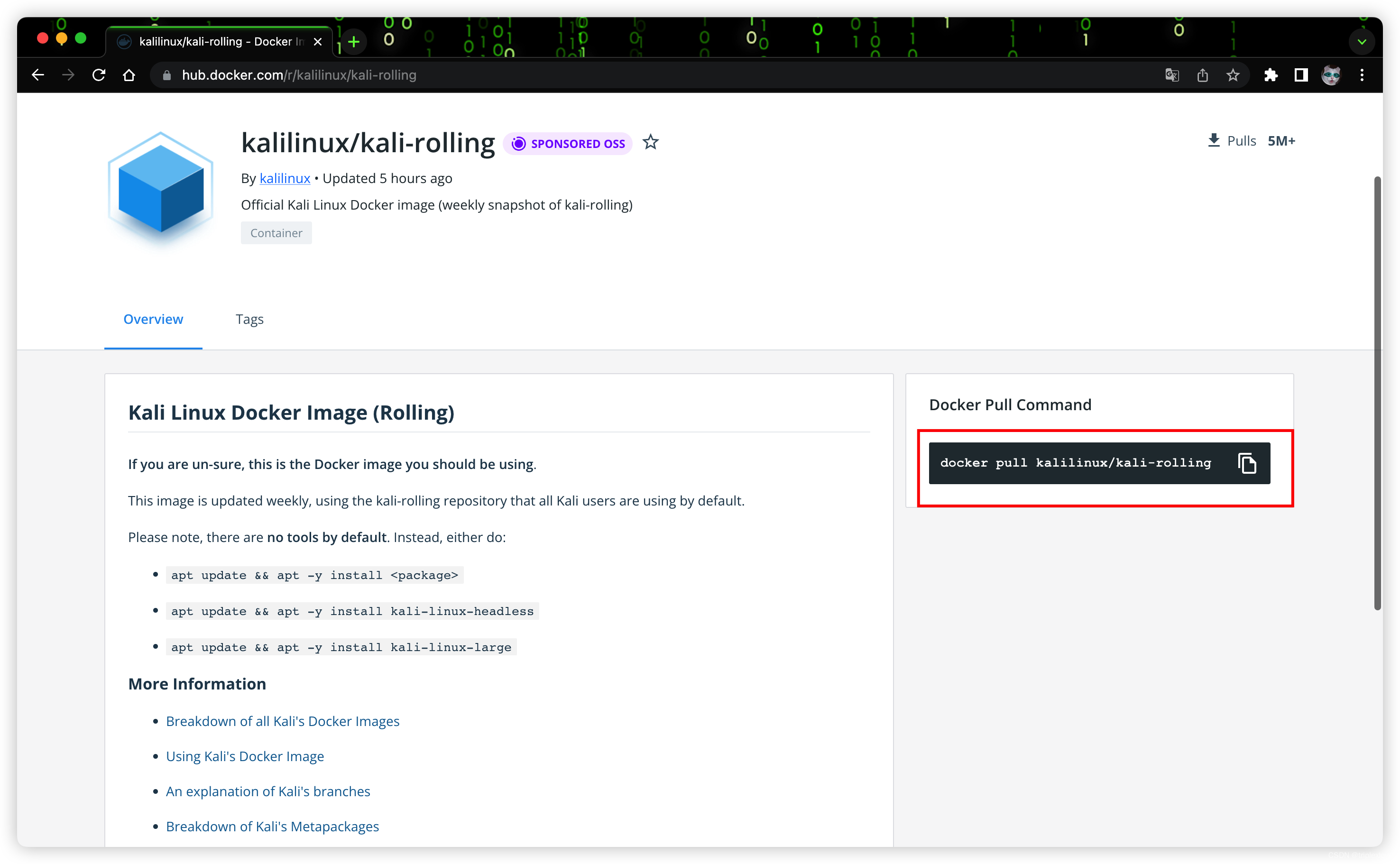The width and height of the screenshot is (1400, 864).
Task: Reload the Docker Hub page
Action: pos(99,75)
